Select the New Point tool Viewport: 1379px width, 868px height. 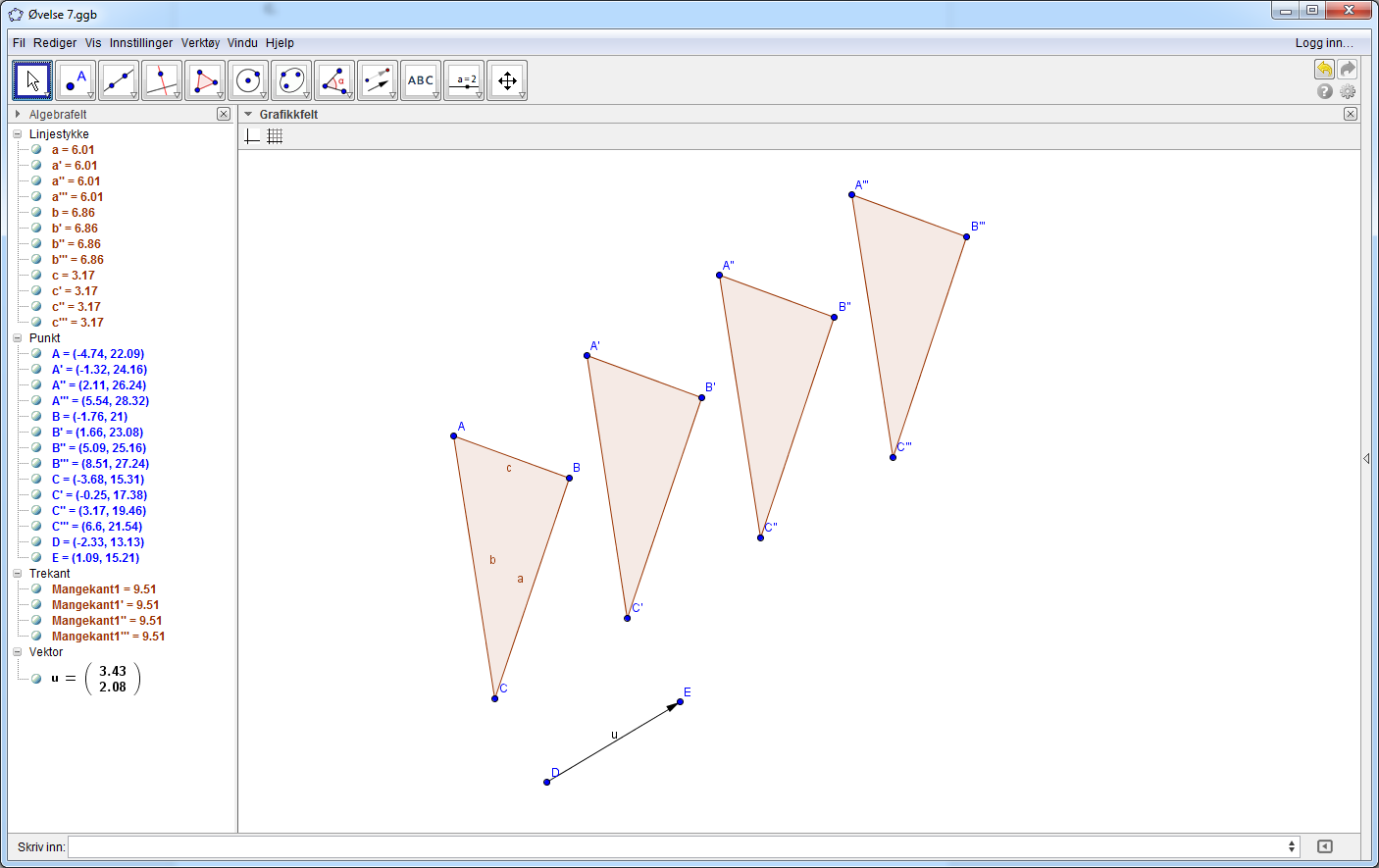pyautogui.click(x=76, y=80)
